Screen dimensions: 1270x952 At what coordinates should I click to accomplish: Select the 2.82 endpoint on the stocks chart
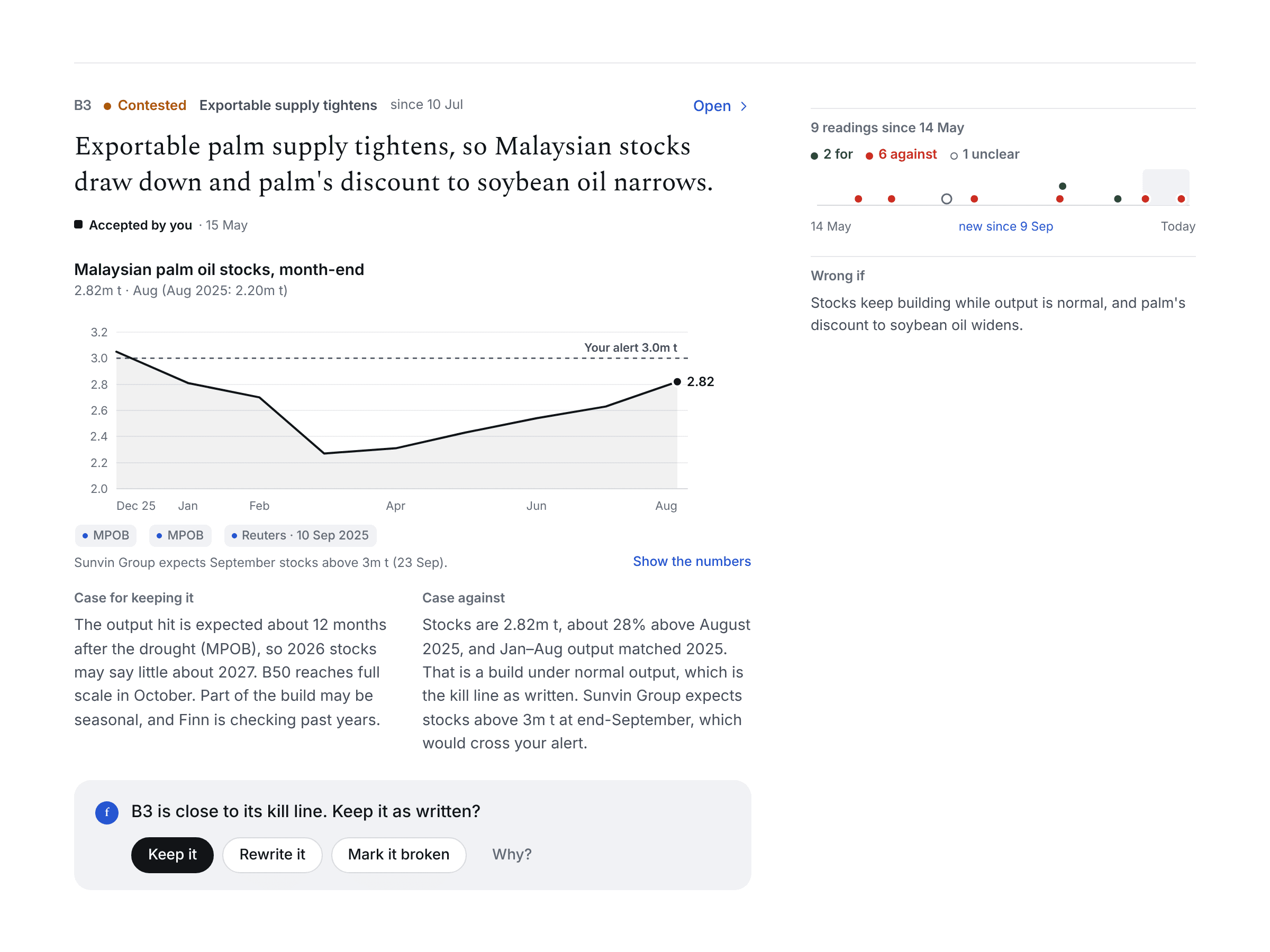click(x=677, y=382)
